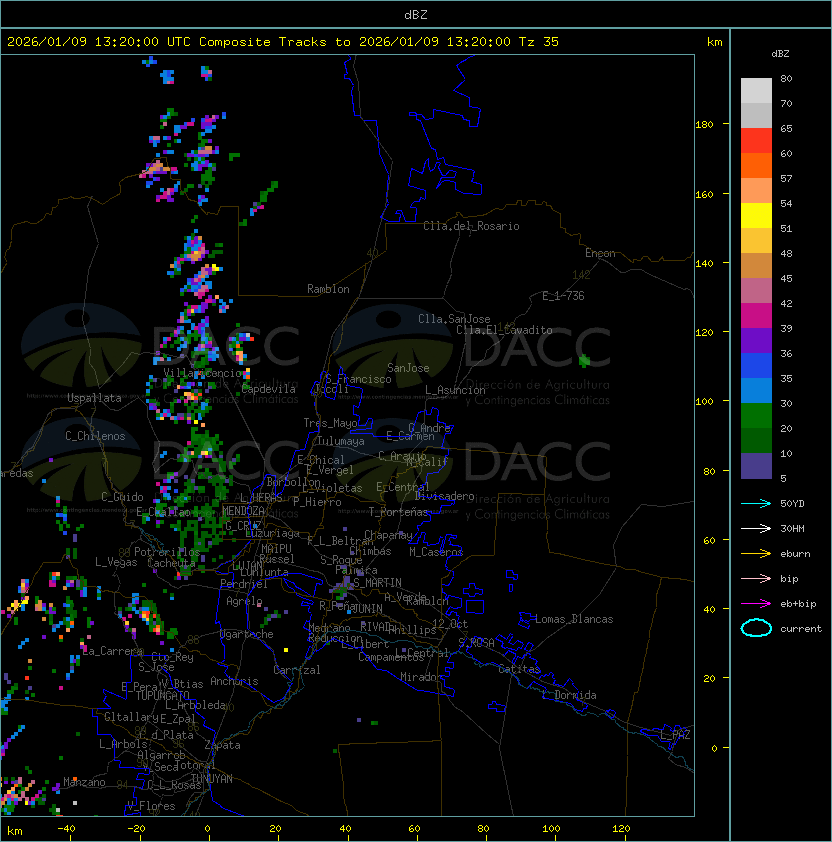Select the dark orange swatch in dBZ scale

click(x=756, y=166)
